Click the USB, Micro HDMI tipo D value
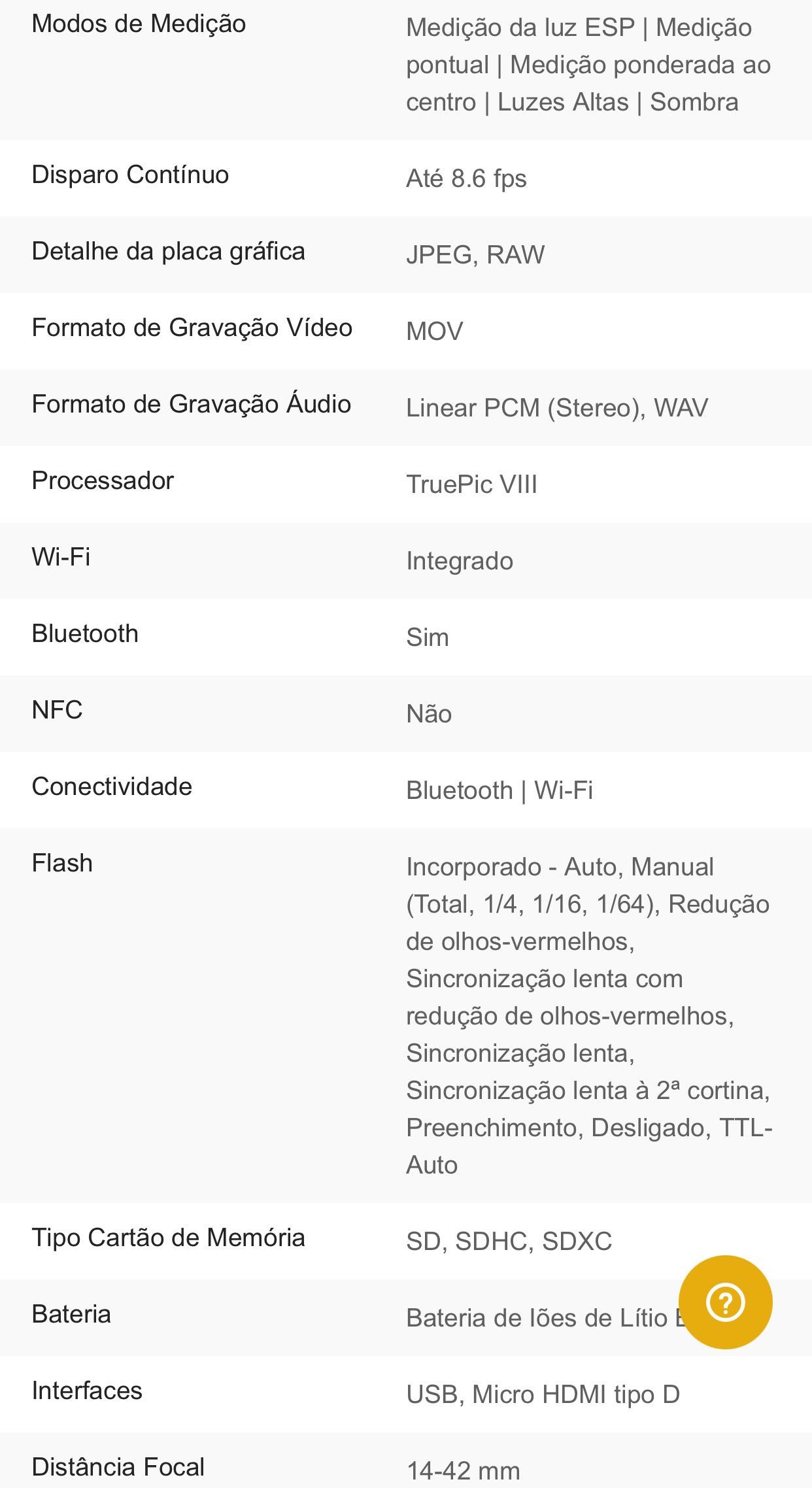 point(543,1395)
